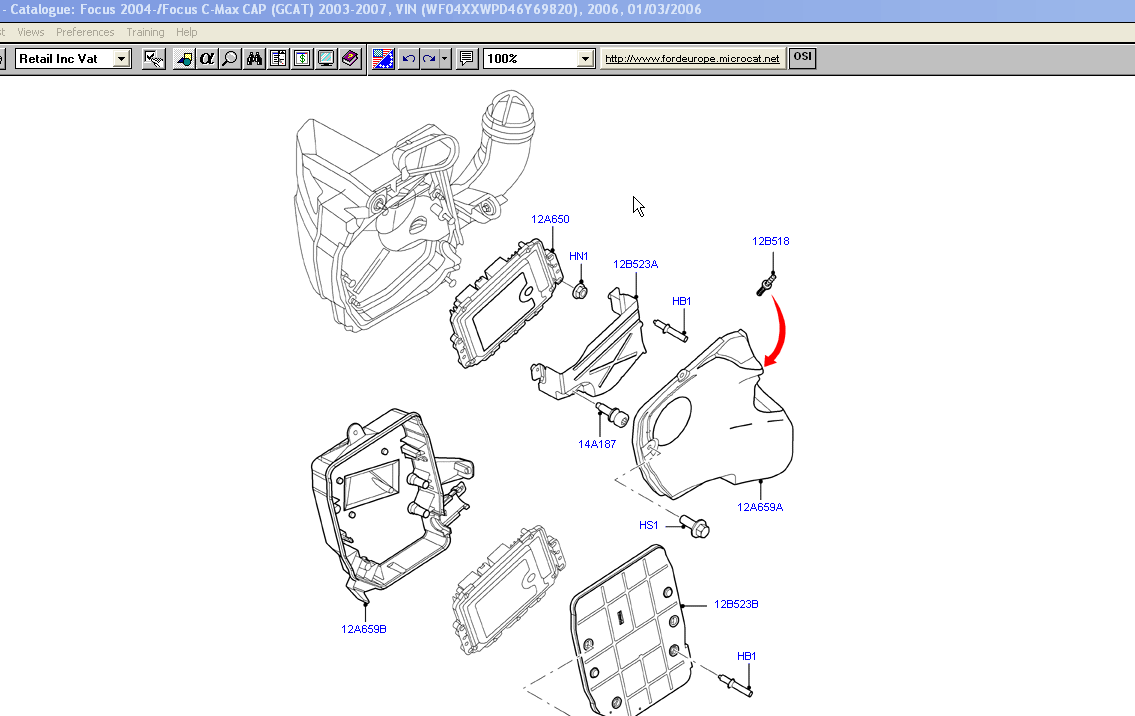Click the binoculars search icon
Viewport: 1135px width, 716px height.
tap(254, 59)
